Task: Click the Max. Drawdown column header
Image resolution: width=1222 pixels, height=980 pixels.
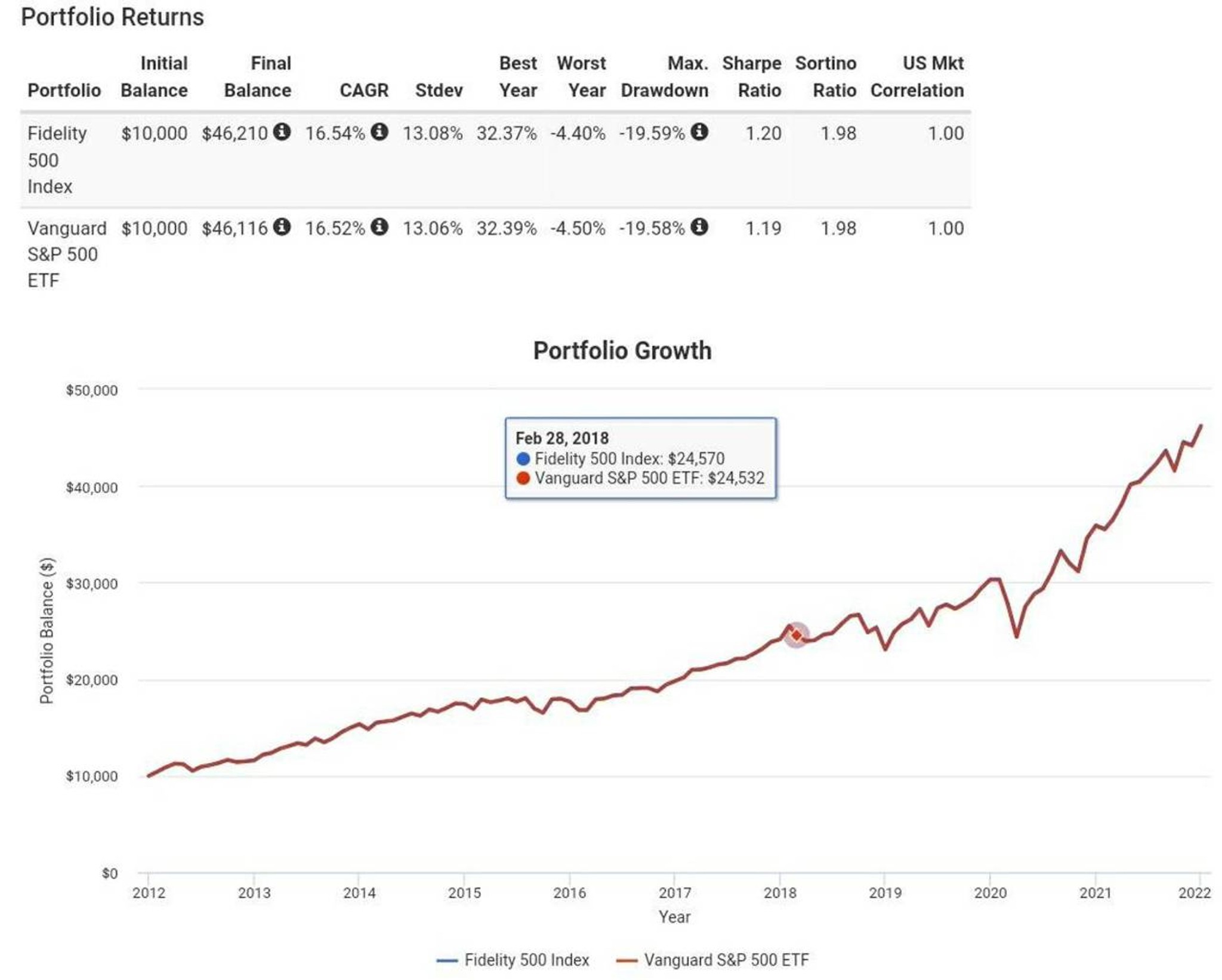Action: [664, 76]
